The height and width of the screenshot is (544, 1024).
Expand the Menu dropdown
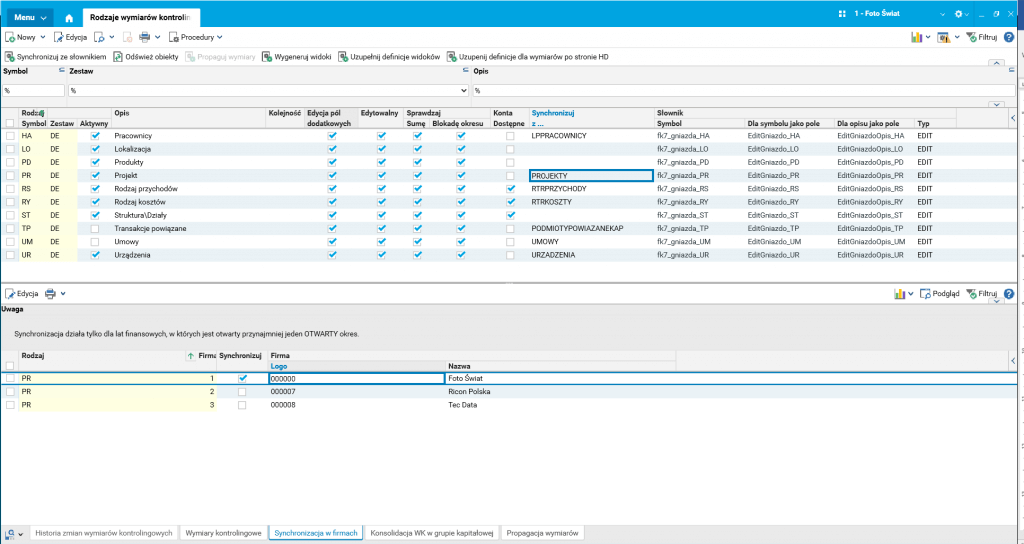[31, 18]
